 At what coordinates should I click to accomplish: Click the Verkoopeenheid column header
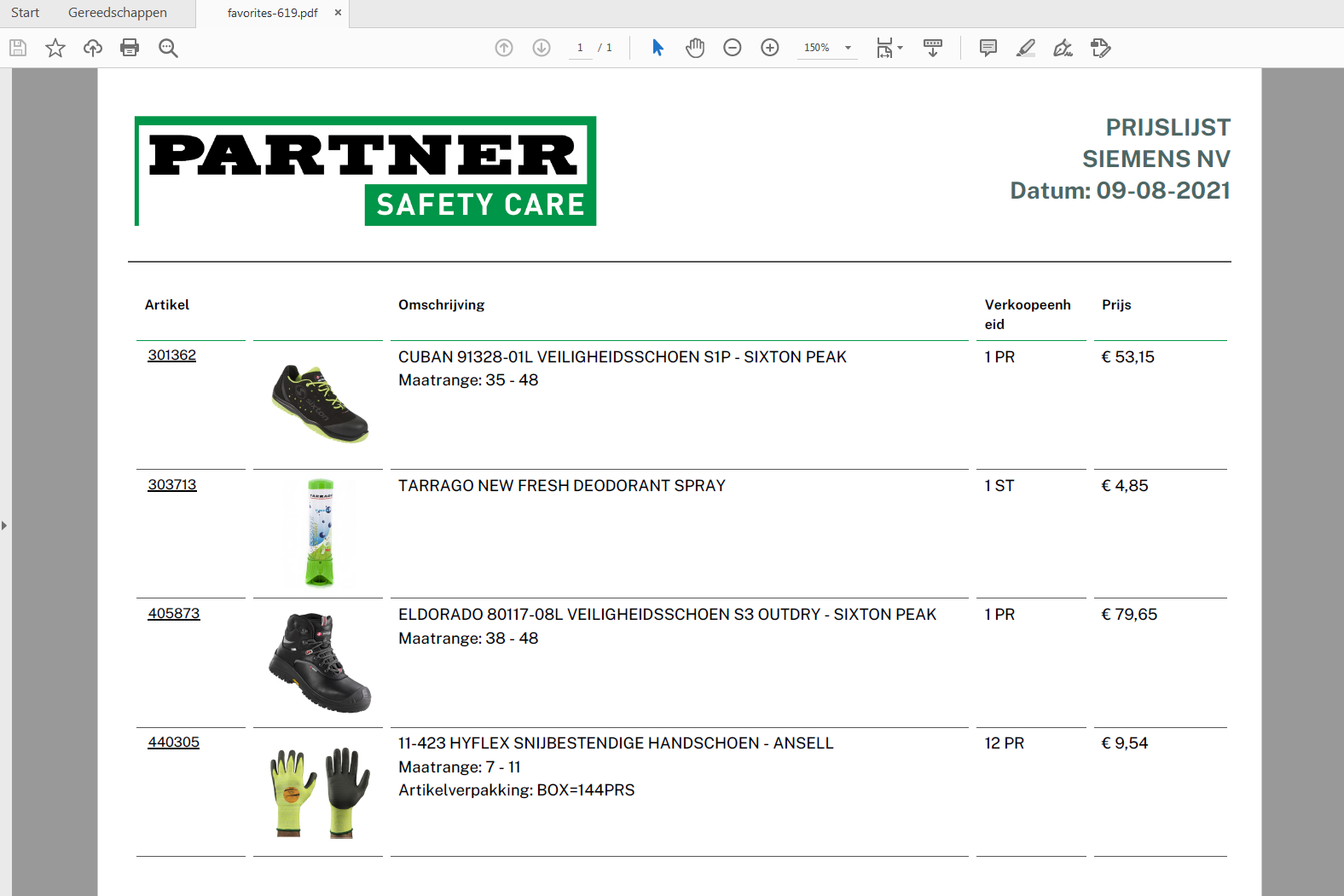click(1028, 314)
